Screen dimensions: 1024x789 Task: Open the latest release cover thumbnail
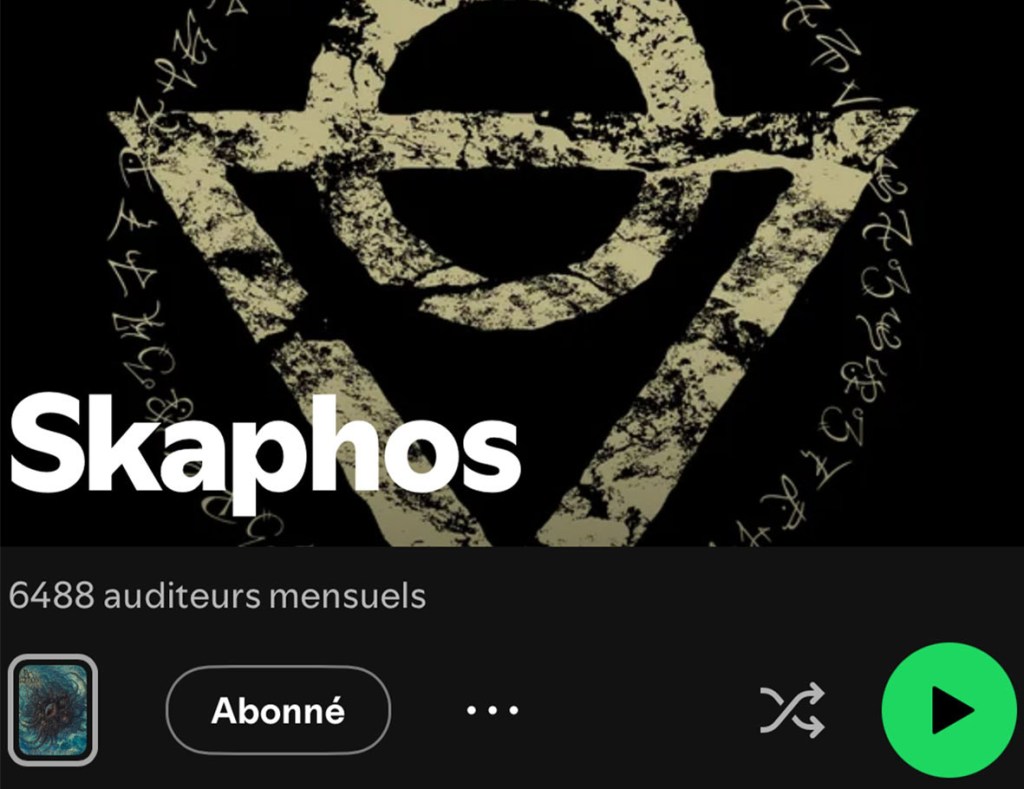(53, 710)
